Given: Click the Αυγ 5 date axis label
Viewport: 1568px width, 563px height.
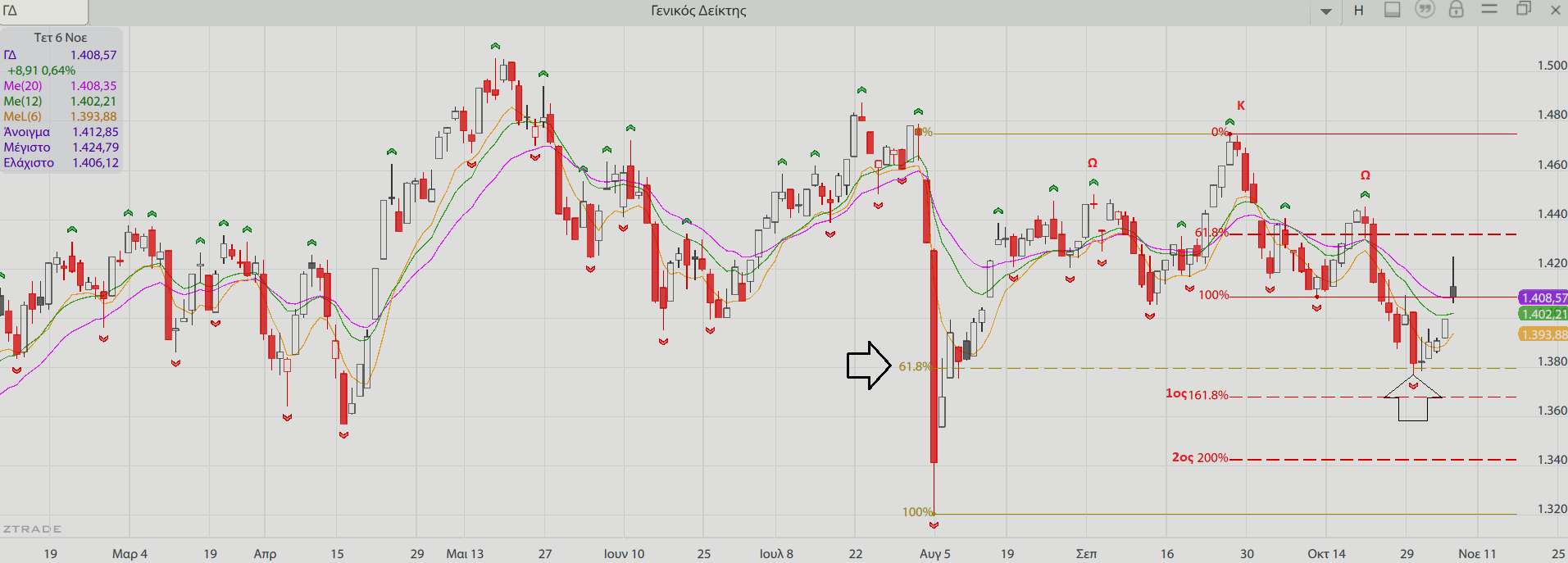Looking at the screenshot, I should pos(935,554).
